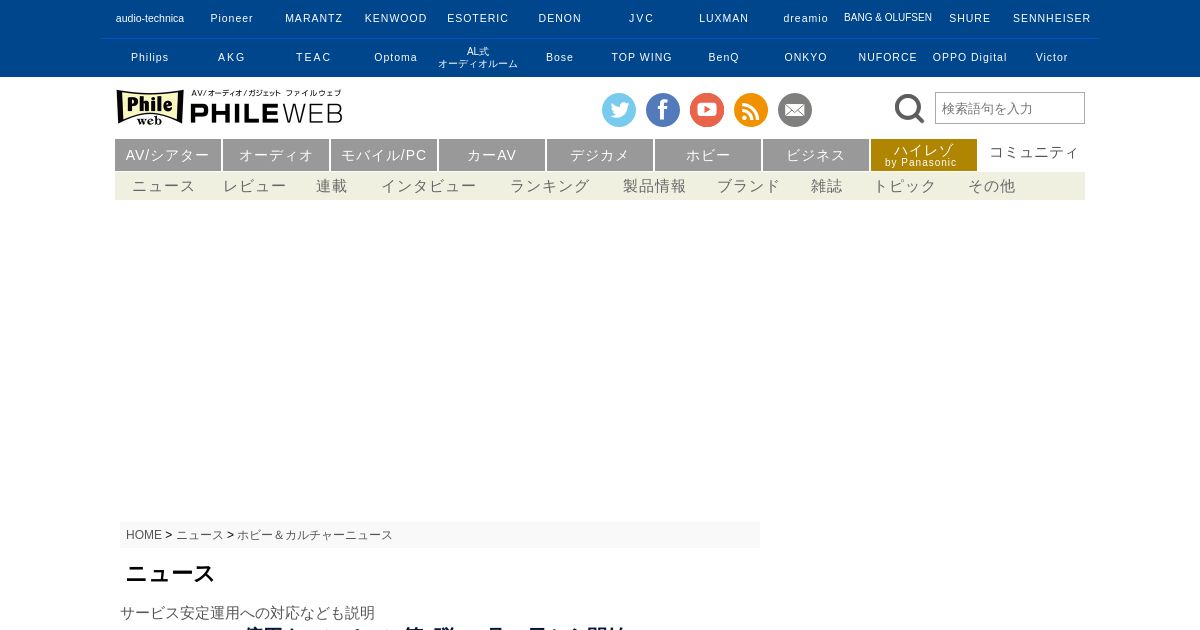This screenshot has width=1200, height=630.
Task: Go to TEAC brand link
Action: [x=314, y=57]
